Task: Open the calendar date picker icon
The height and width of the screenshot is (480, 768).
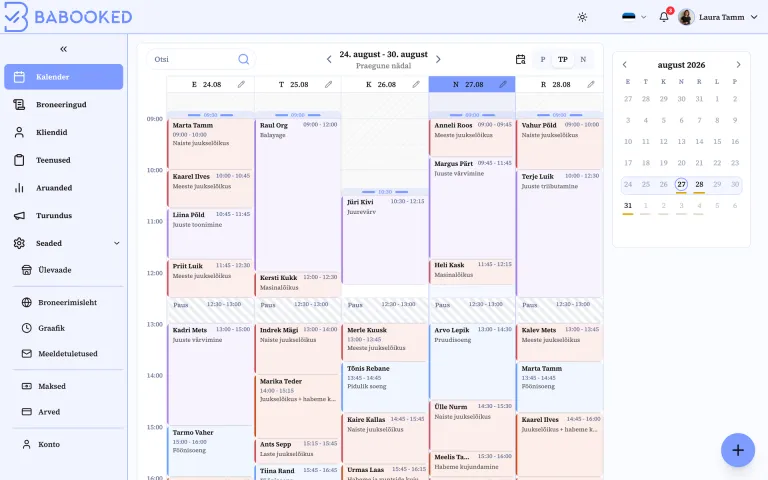Action: (x=520, y=59)
